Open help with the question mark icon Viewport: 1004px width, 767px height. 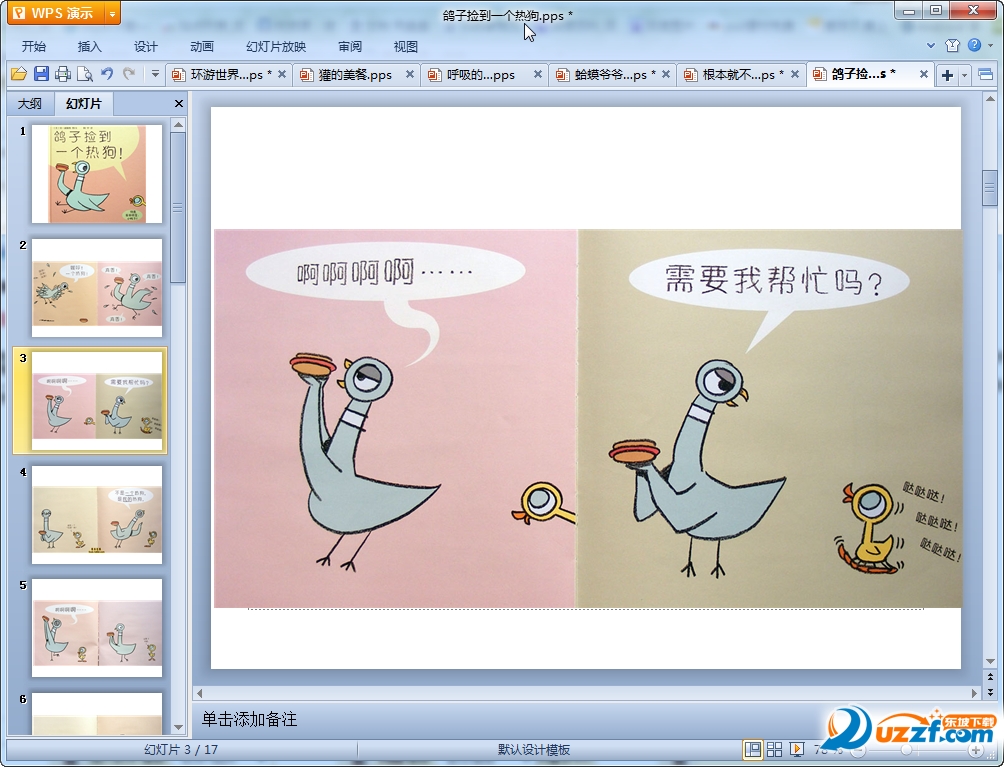(974, 45)
